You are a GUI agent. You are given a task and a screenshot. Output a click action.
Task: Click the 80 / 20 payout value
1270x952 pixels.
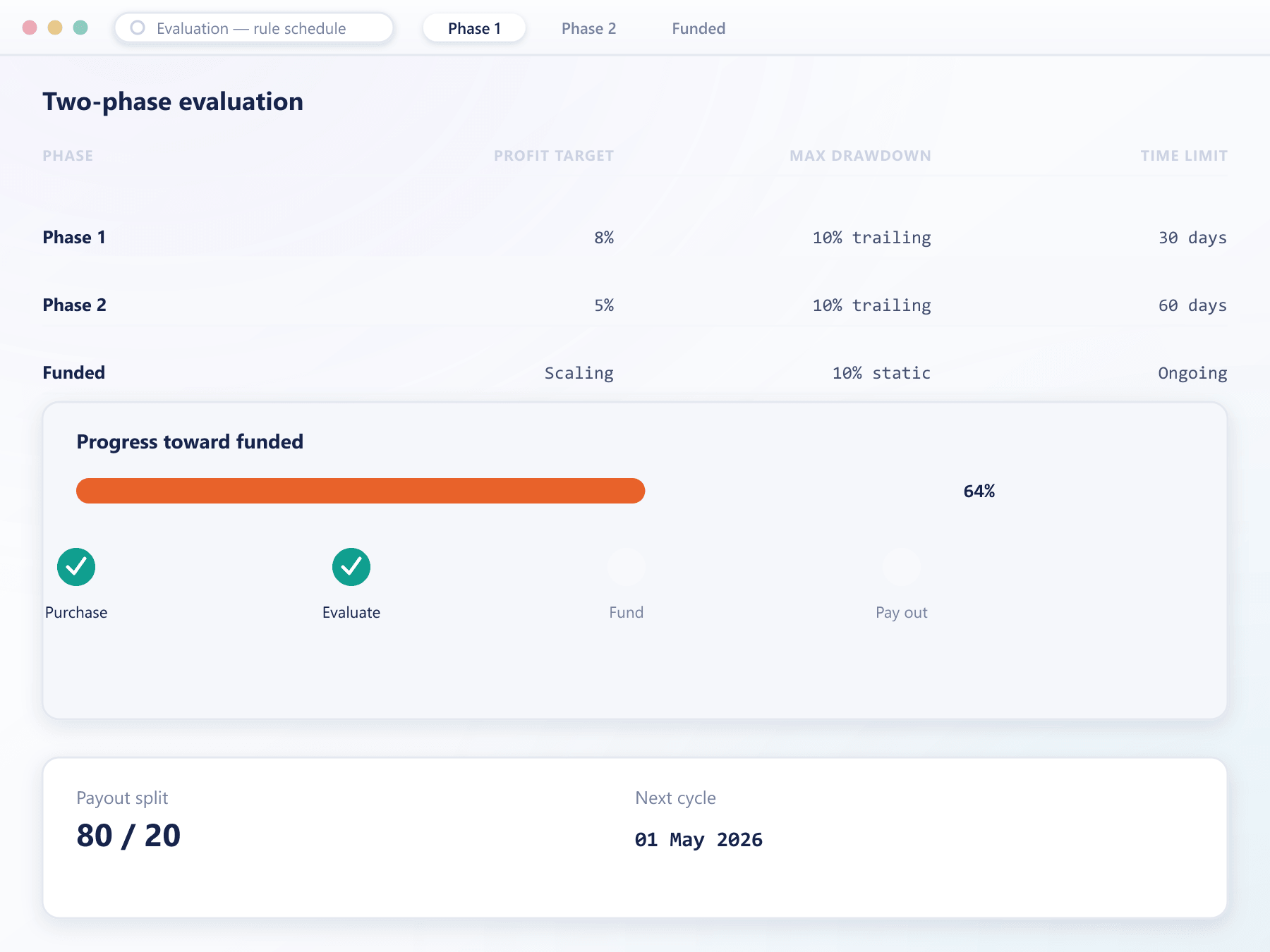coord(128,836)
